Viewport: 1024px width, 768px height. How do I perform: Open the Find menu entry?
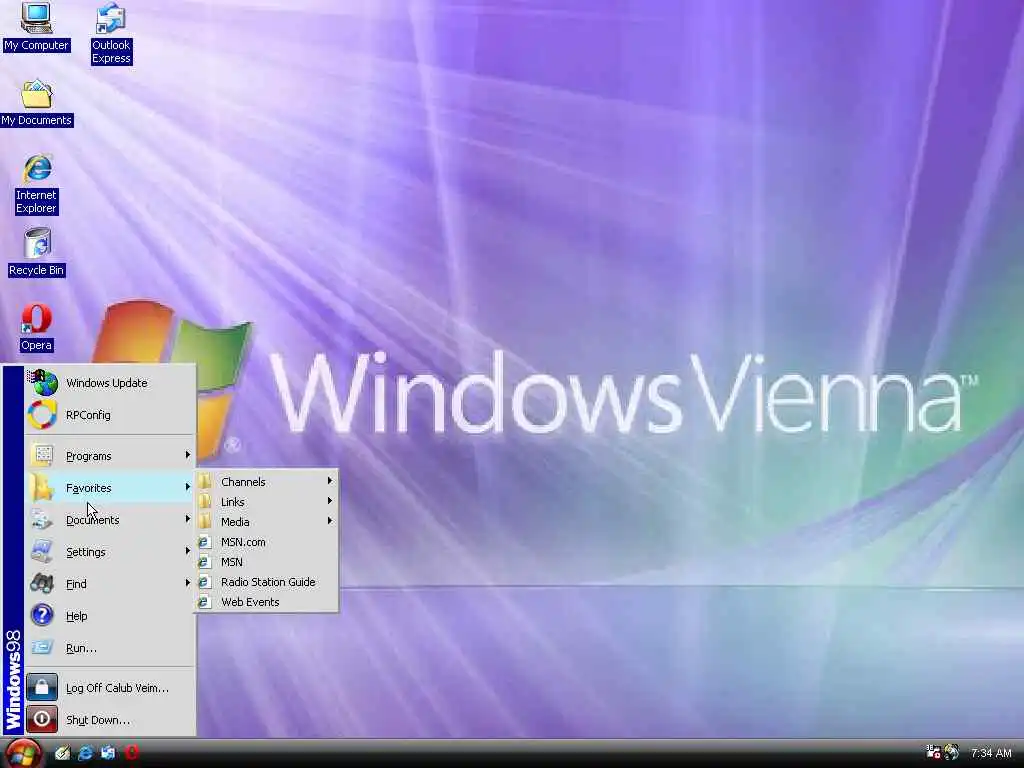[110, 583]
